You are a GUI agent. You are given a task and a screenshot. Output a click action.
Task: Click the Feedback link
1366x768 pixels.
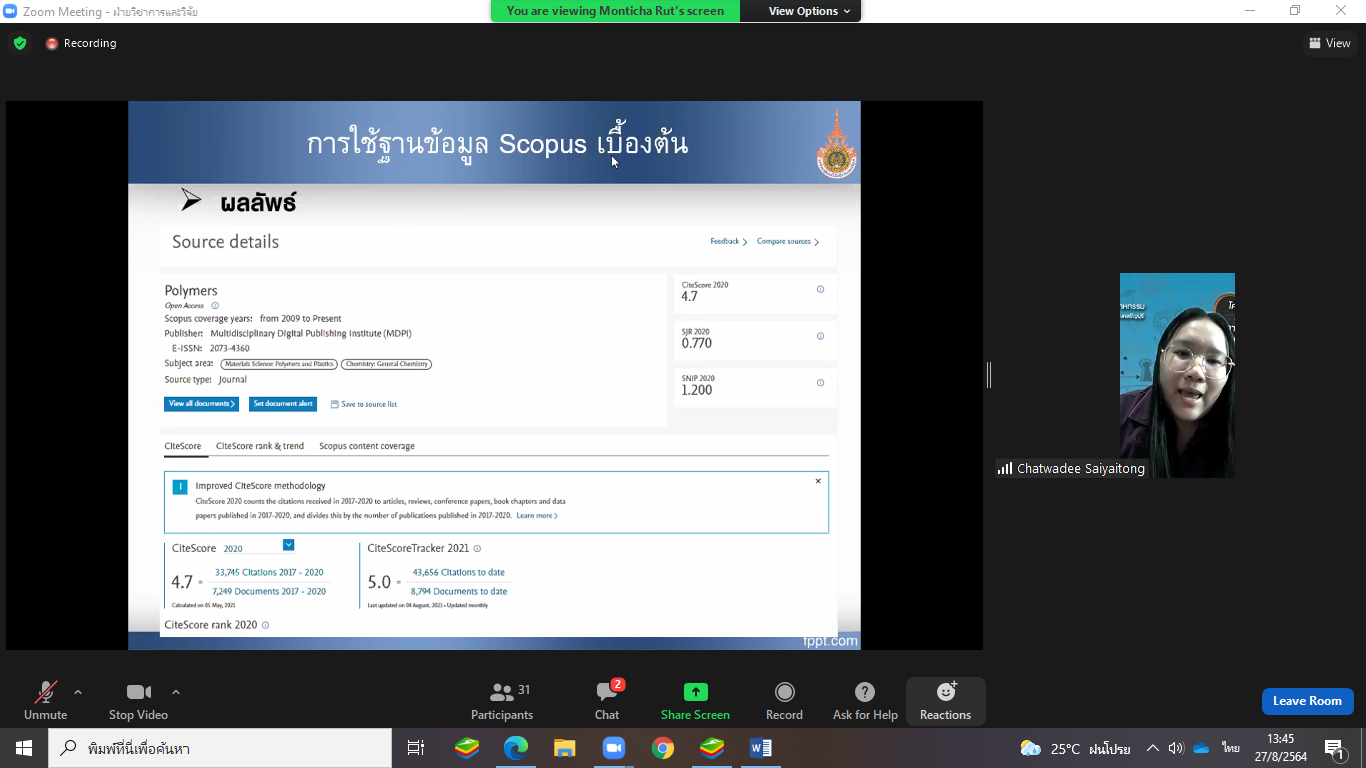pyautogui.click(x=728, y=242)
